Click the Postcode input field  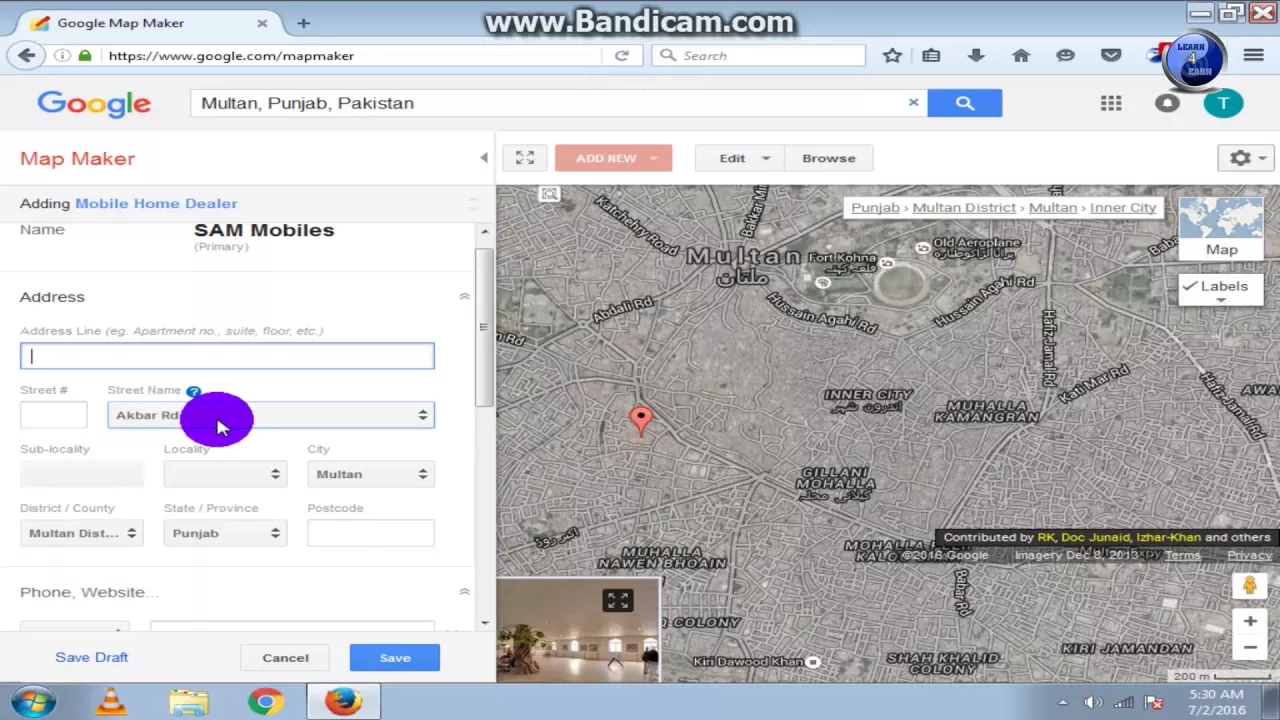(371, 533)
